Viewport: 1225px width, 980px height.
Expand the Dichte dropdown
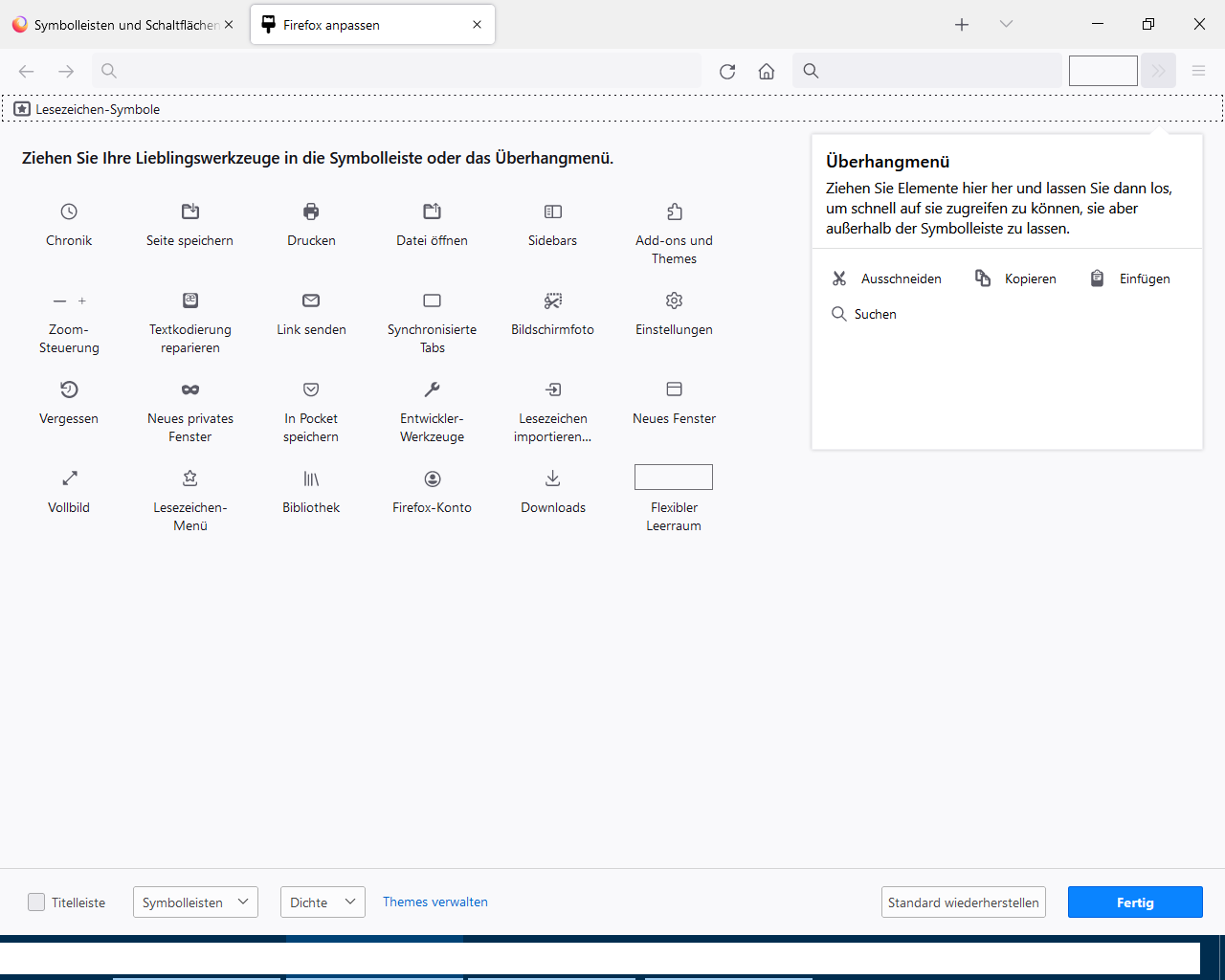point(323,902)
